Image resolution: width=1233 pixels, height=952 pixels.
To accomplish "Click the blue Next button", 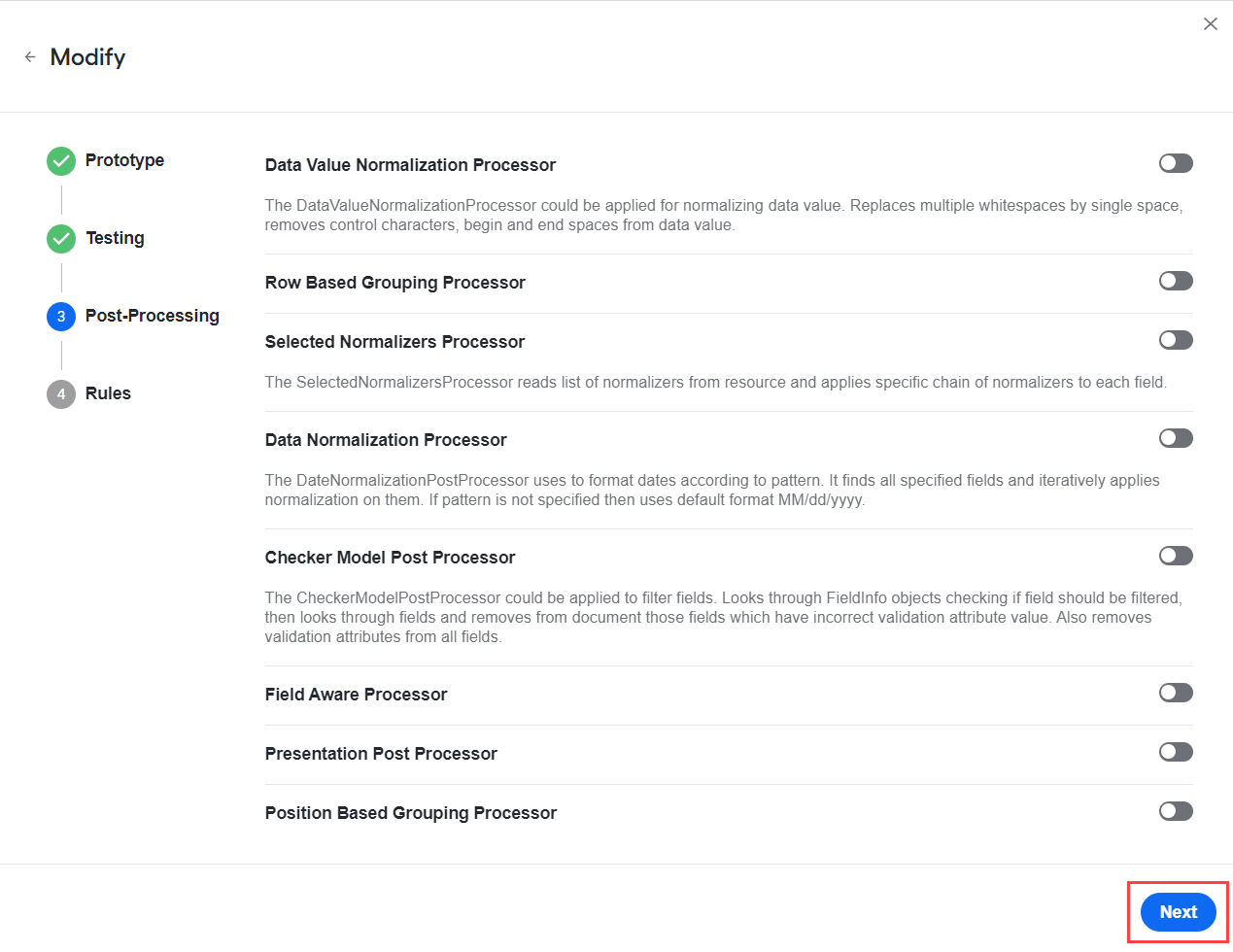I will (1178, 912).
